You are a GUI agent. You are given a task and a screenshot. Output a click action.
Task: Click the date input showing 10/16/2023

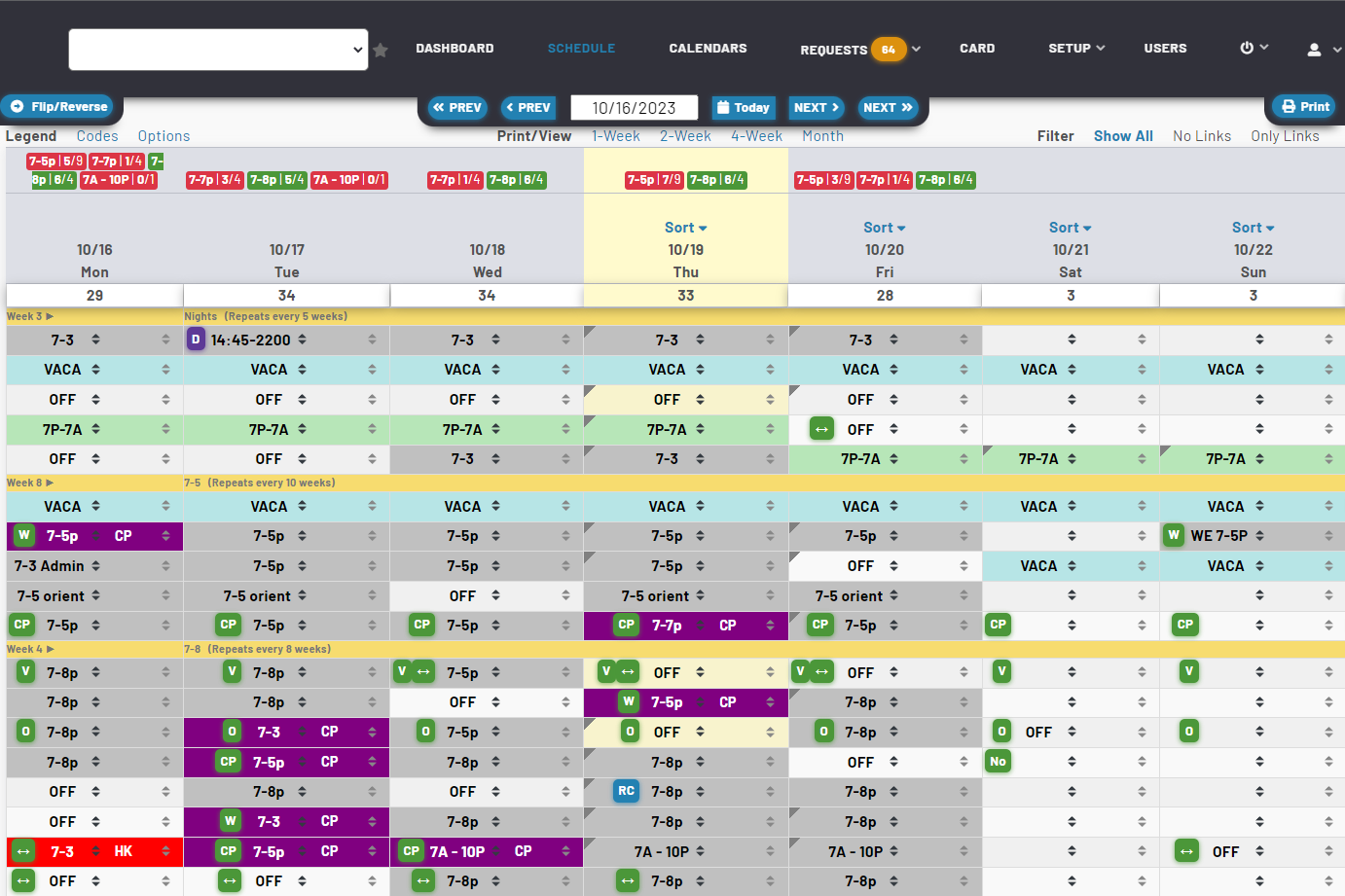[634, 107]
